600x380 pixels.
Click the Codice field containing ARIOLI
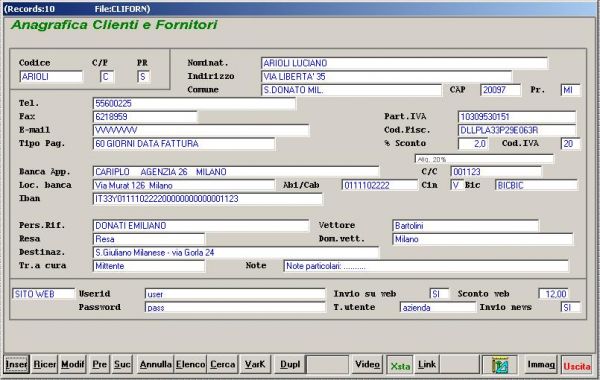pyautogui.click(x=51, y=77)
